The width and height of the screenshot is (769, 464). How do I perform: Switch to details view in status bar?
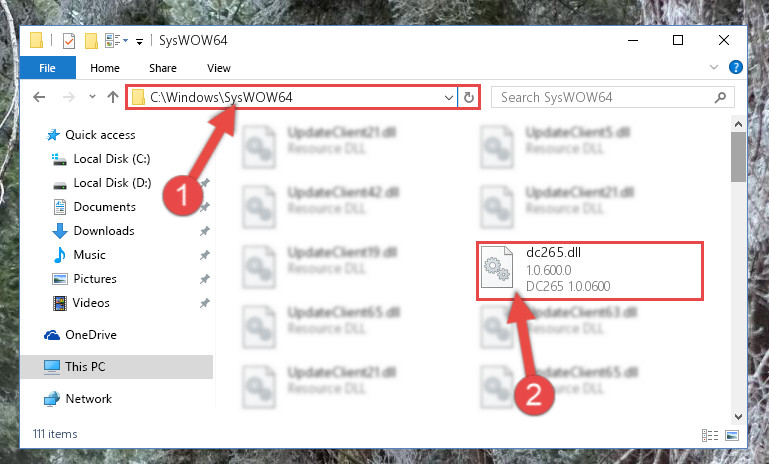[710, 435]
